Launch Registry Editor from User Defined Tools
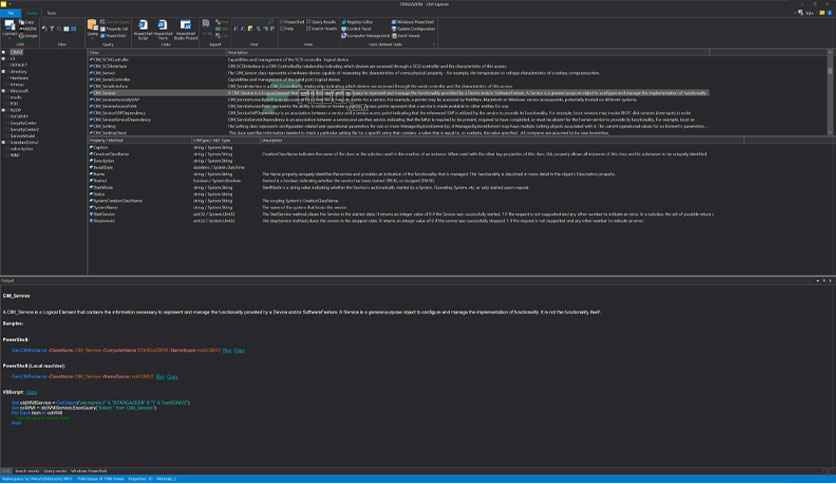This screenshot has width=836, height=484. [357, 22]
